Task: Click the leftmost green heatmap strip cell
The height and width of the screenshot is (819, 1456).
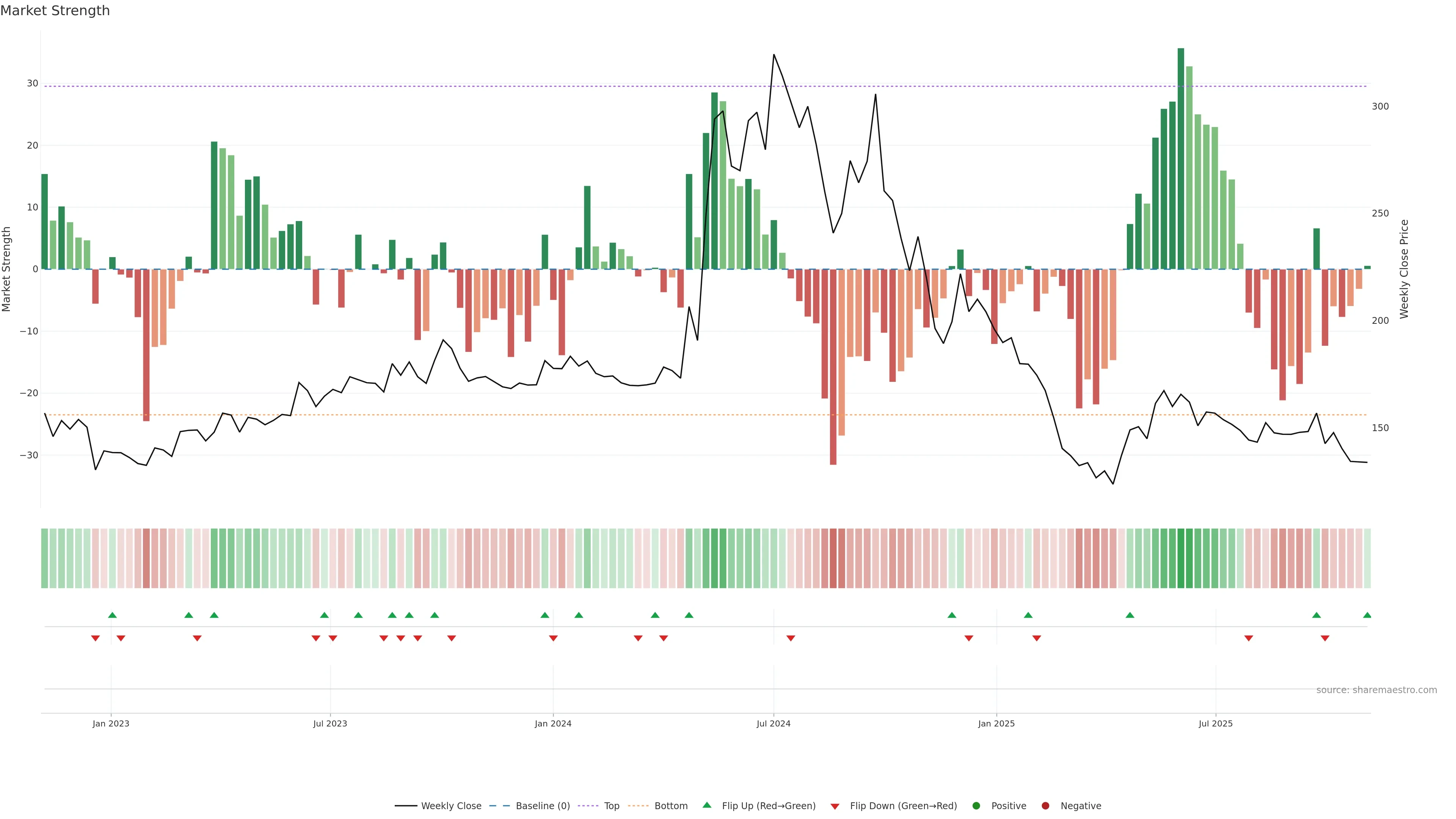Action: pos(44,558)
